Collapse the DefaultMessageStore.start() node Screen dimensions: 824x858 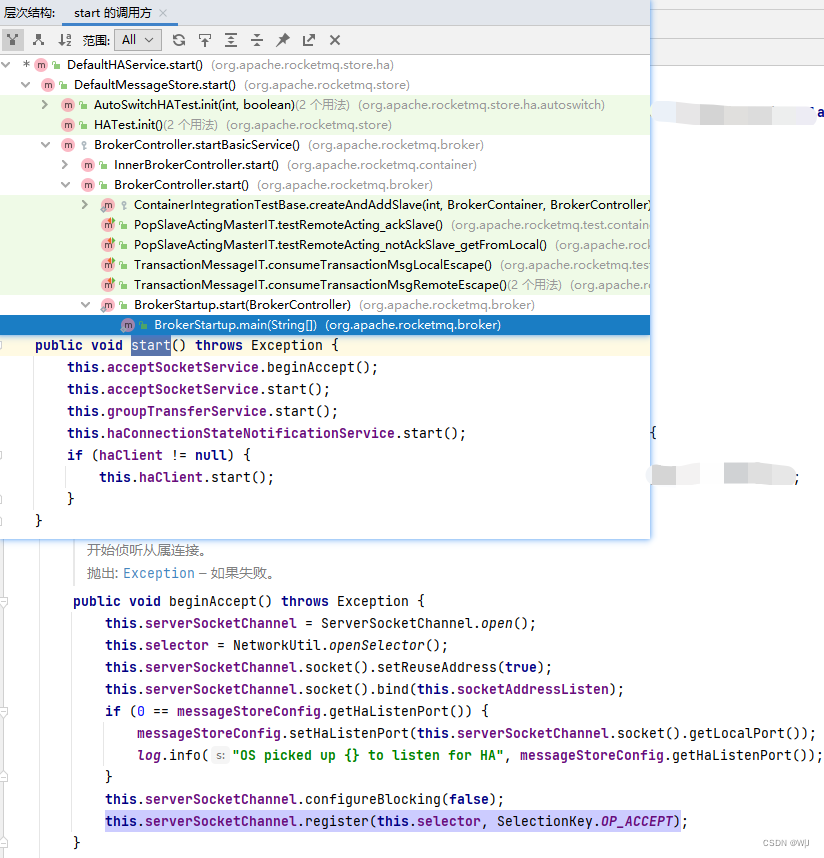pyautogui.click(x=25, y=85)
